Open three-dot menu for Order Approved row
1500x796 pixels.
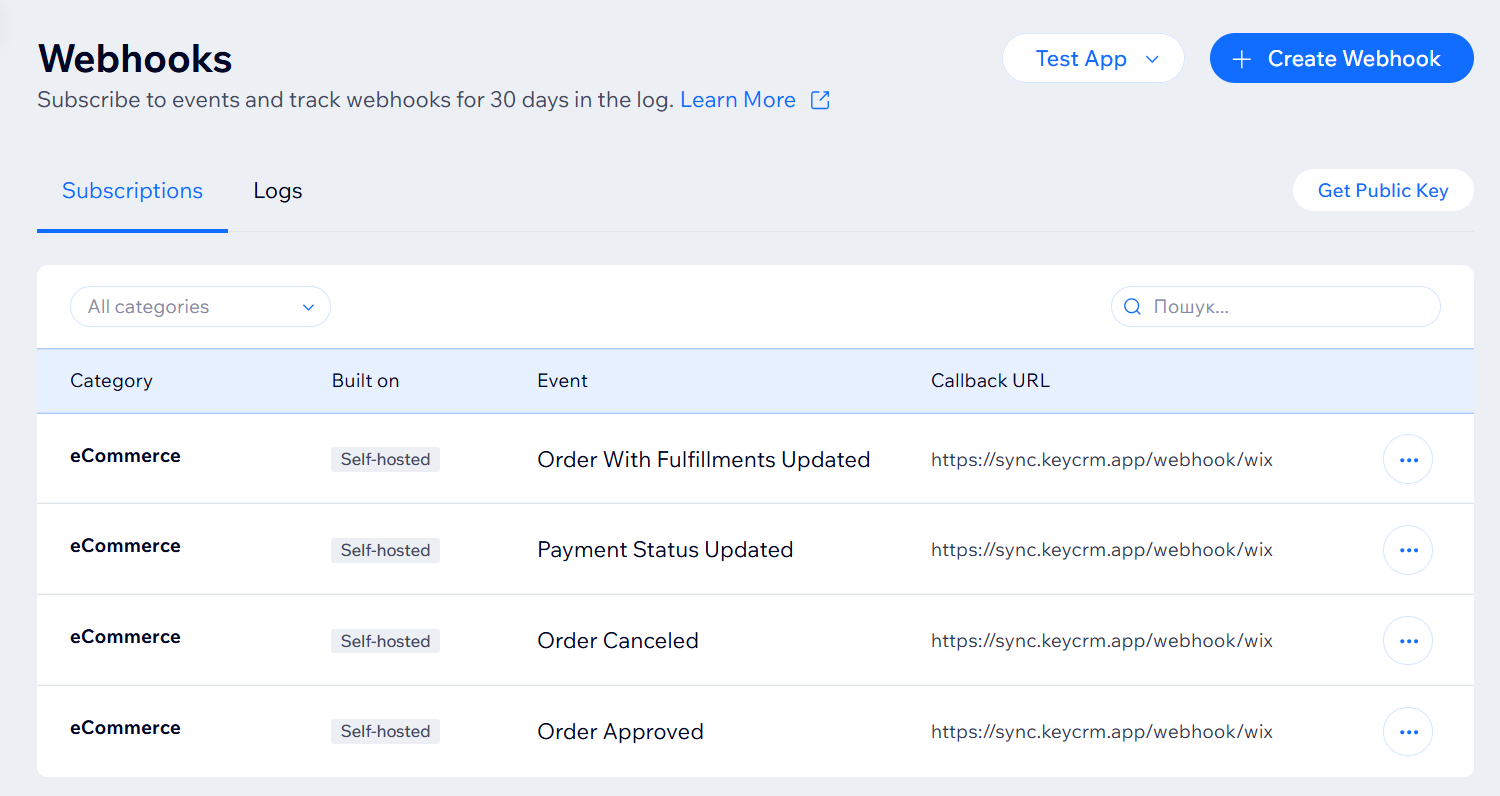click(x=1408, y=732)
